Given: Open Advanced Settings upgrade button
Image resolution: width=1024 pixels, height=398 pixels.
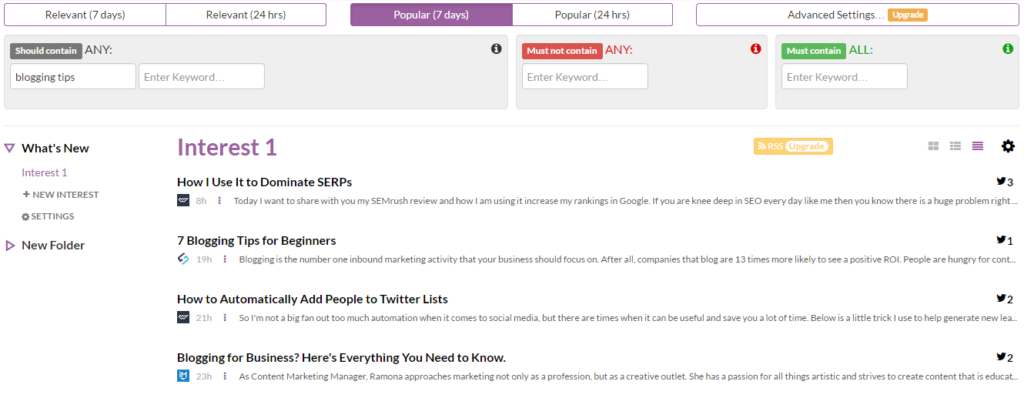Looking at the screenshot, I should coord(857,14).
